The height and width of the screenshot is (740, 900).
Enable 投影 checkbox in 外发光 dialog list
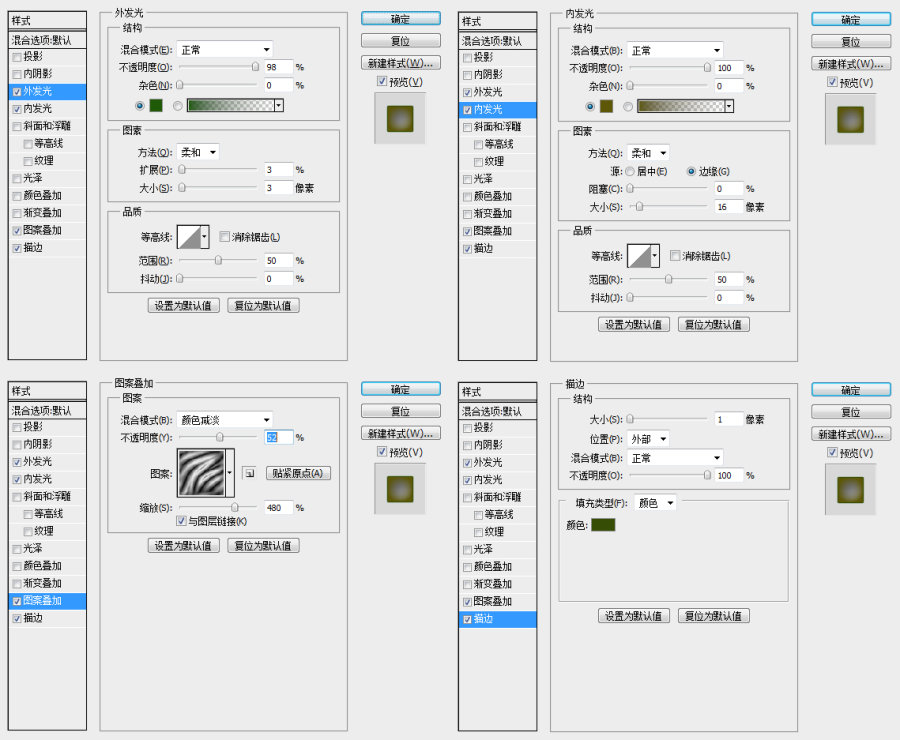coord(17,57)
